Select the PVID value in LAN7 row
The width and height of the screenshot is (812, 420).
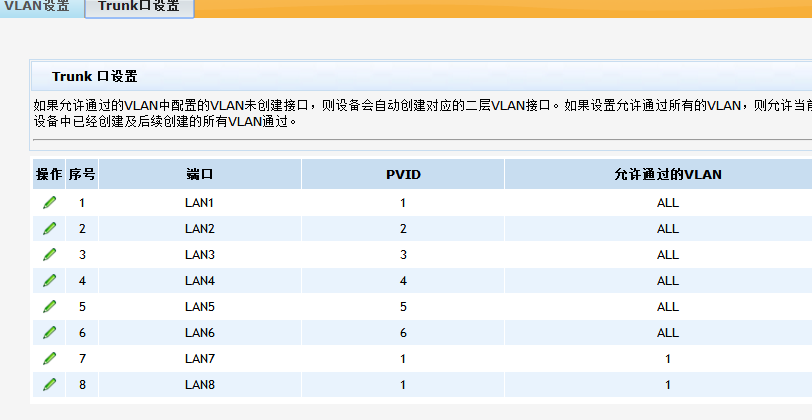(x=403, y=358)
